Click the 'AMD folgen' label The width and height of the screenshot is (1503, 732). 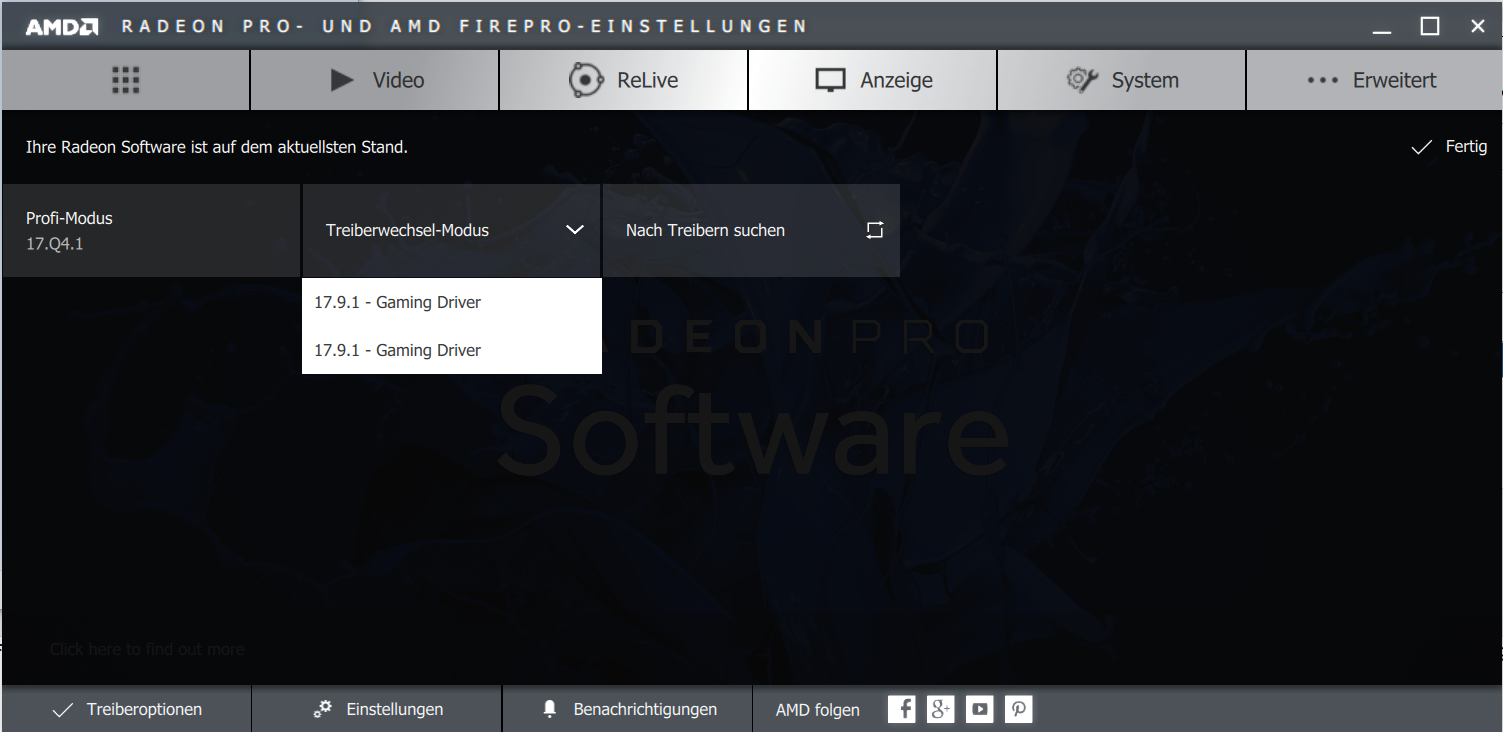point(817,710)
